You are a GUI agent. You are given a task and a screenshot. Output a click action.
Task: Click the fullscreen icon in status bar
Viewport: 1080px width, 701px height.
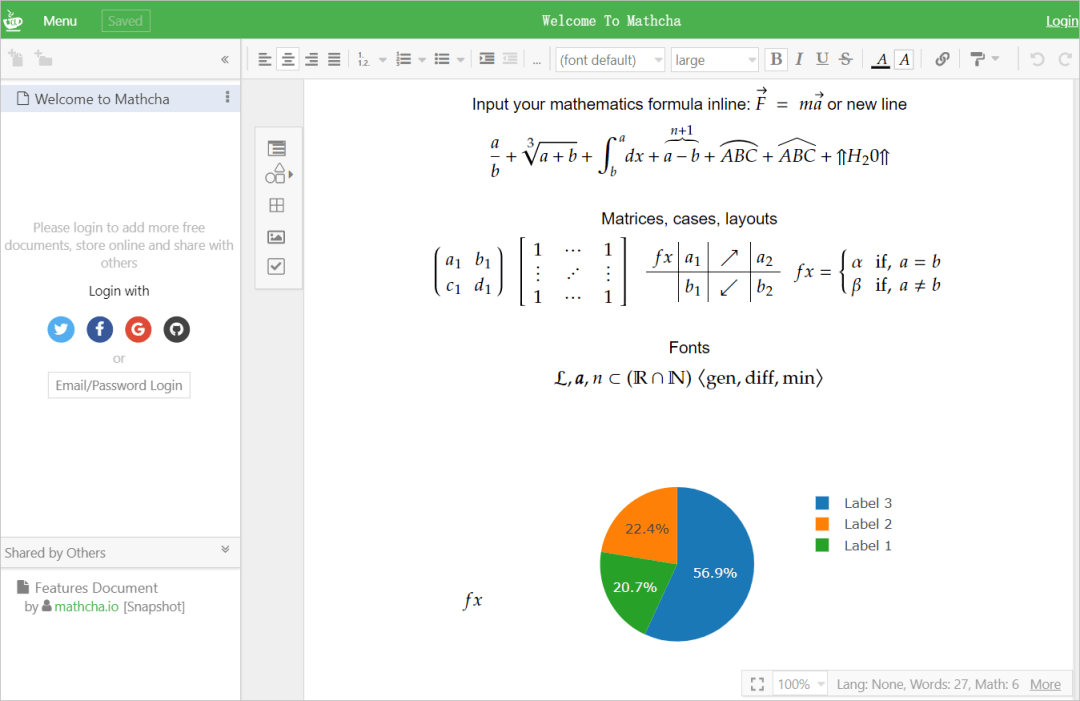[757, 684]
